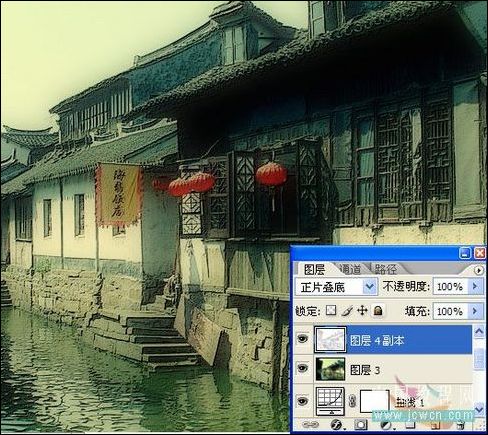Delete layer using the trash icon
The height and width of the screenshot is (435, 488).
(x=461, y=425)
